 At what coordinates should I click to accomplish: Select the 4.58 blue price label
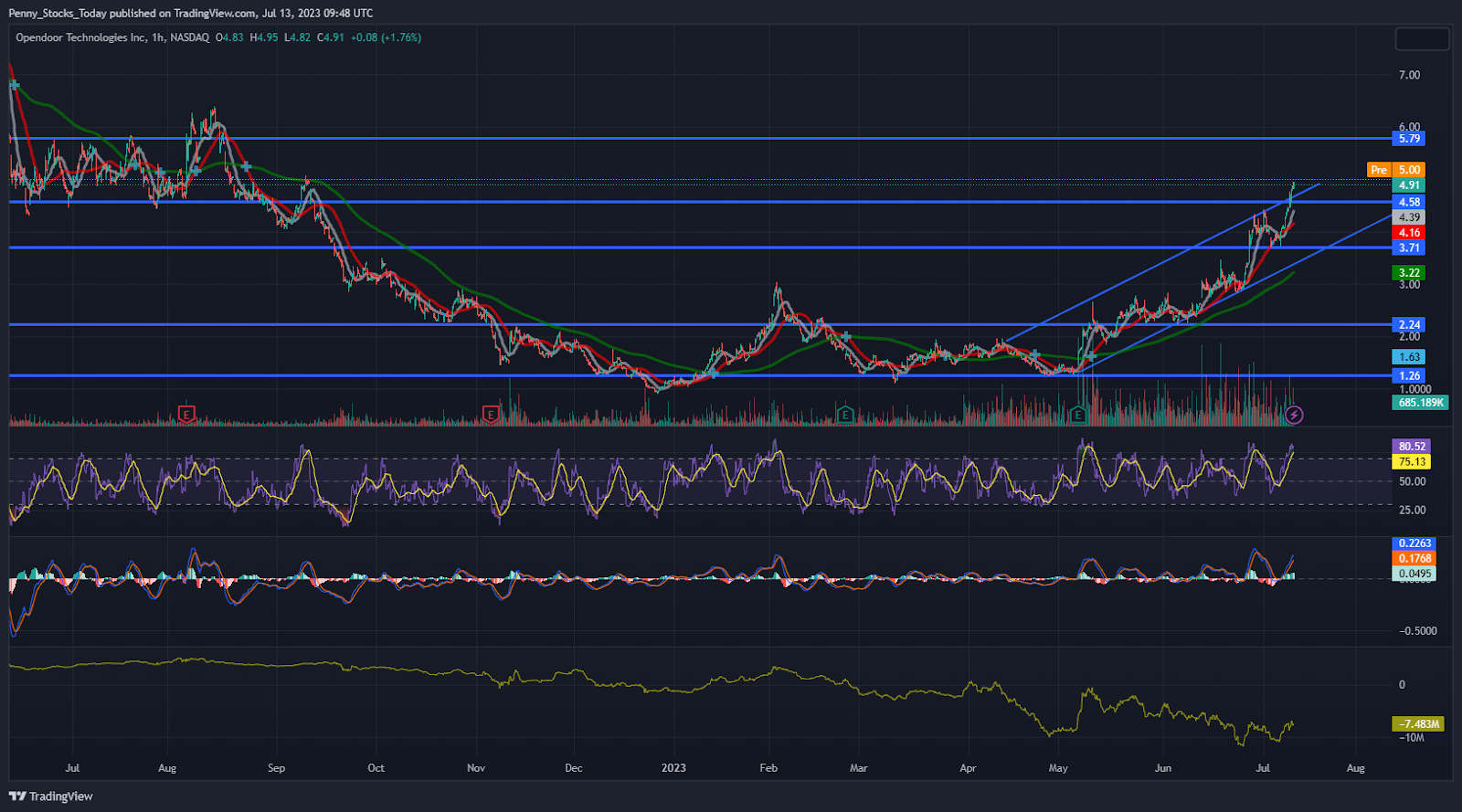(1409, 202)
